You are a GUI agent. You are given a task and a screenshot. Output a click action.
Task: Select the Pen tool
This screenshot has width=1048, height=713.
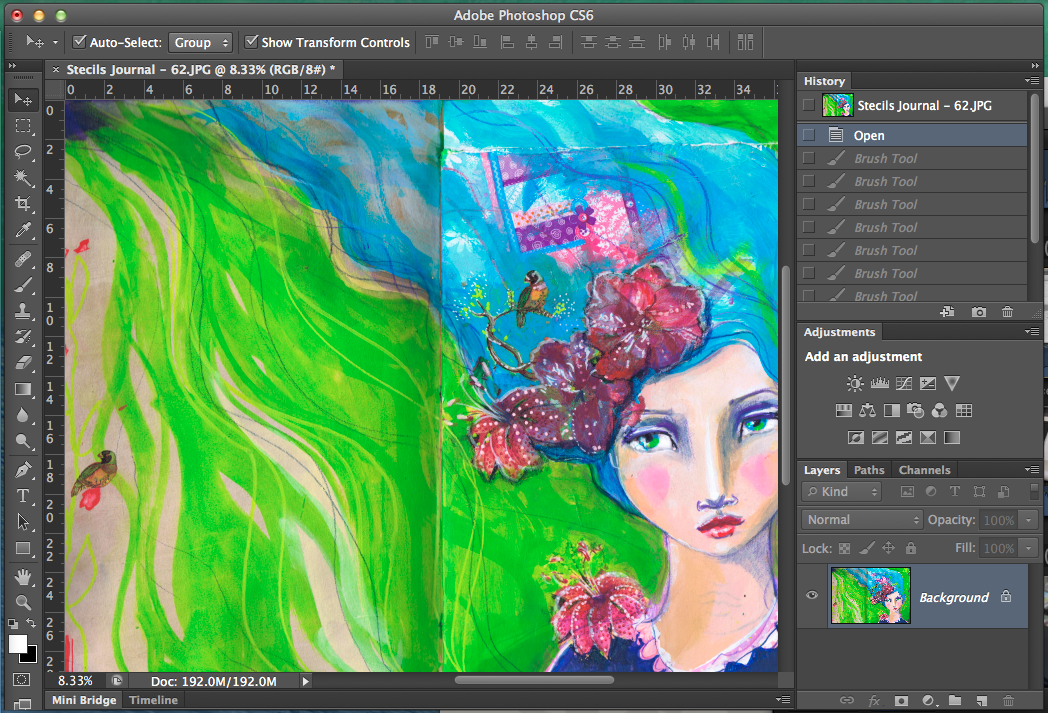click(23, 469)
